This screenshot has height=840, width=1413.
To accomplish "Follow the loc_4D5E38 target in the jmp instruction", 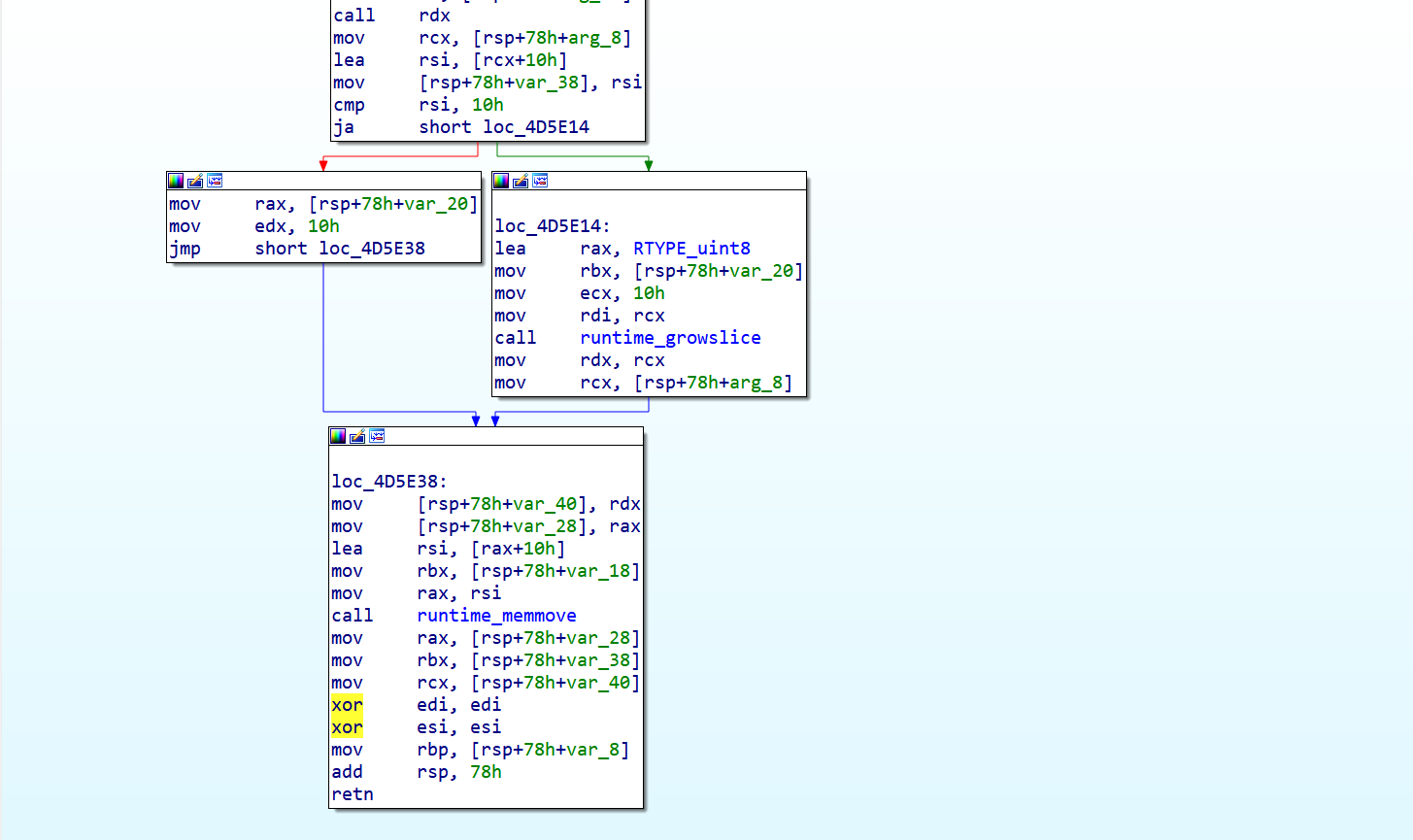I will (372, 249).
